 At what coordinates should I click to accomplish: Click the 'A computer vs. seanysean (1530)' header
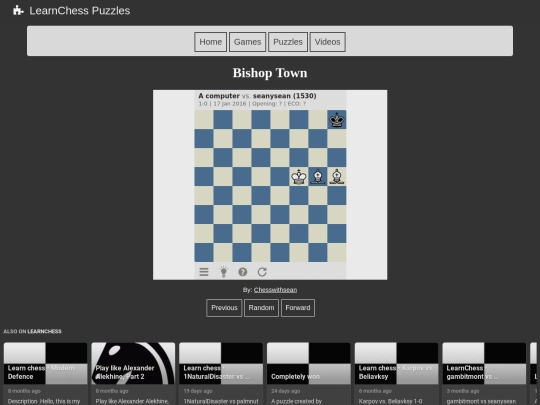pyautogui.click(x=257, y=96)
